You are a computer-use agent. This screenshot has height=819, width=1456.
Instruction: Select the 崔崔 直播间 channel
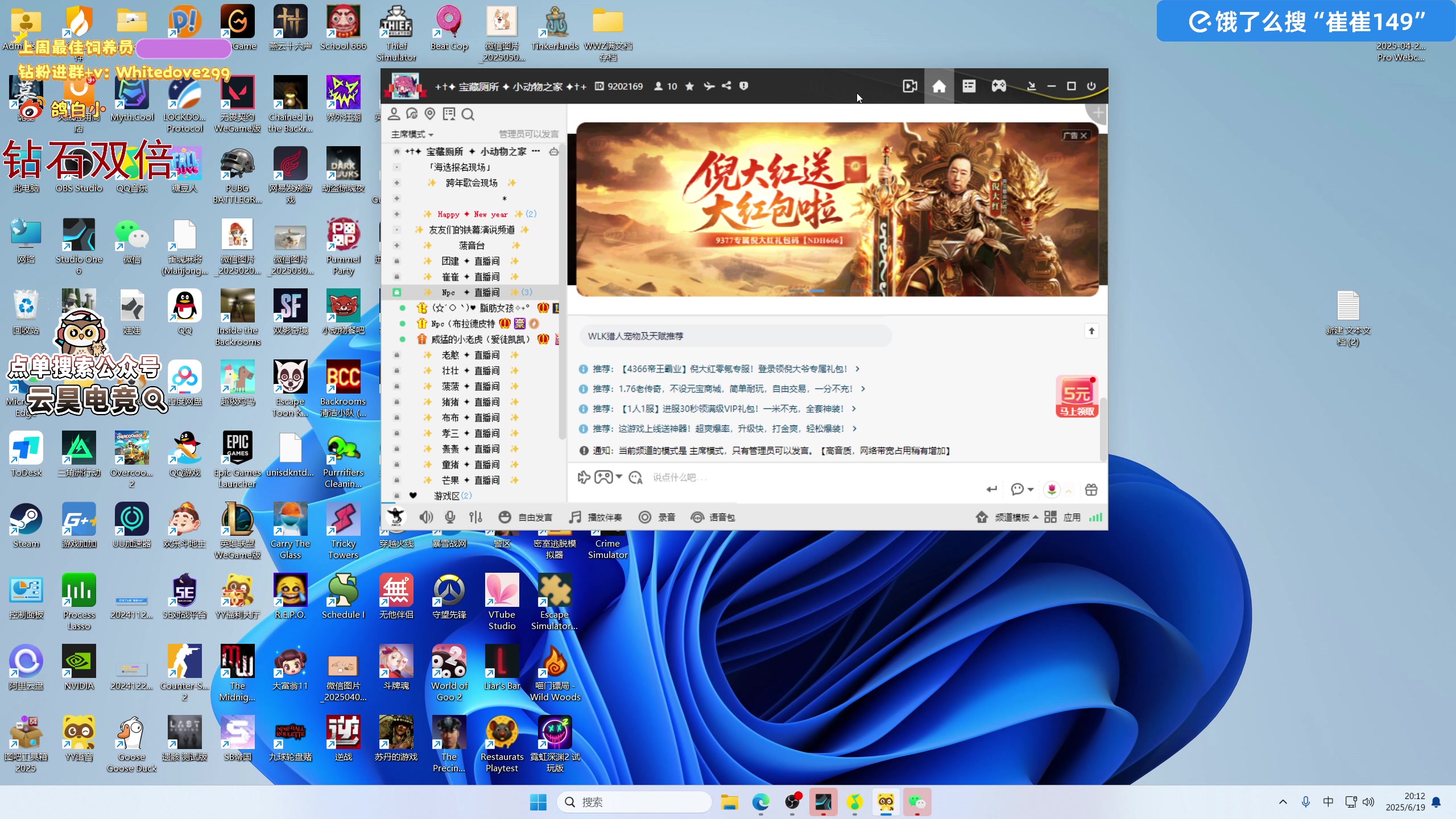[x=471, y=276]
